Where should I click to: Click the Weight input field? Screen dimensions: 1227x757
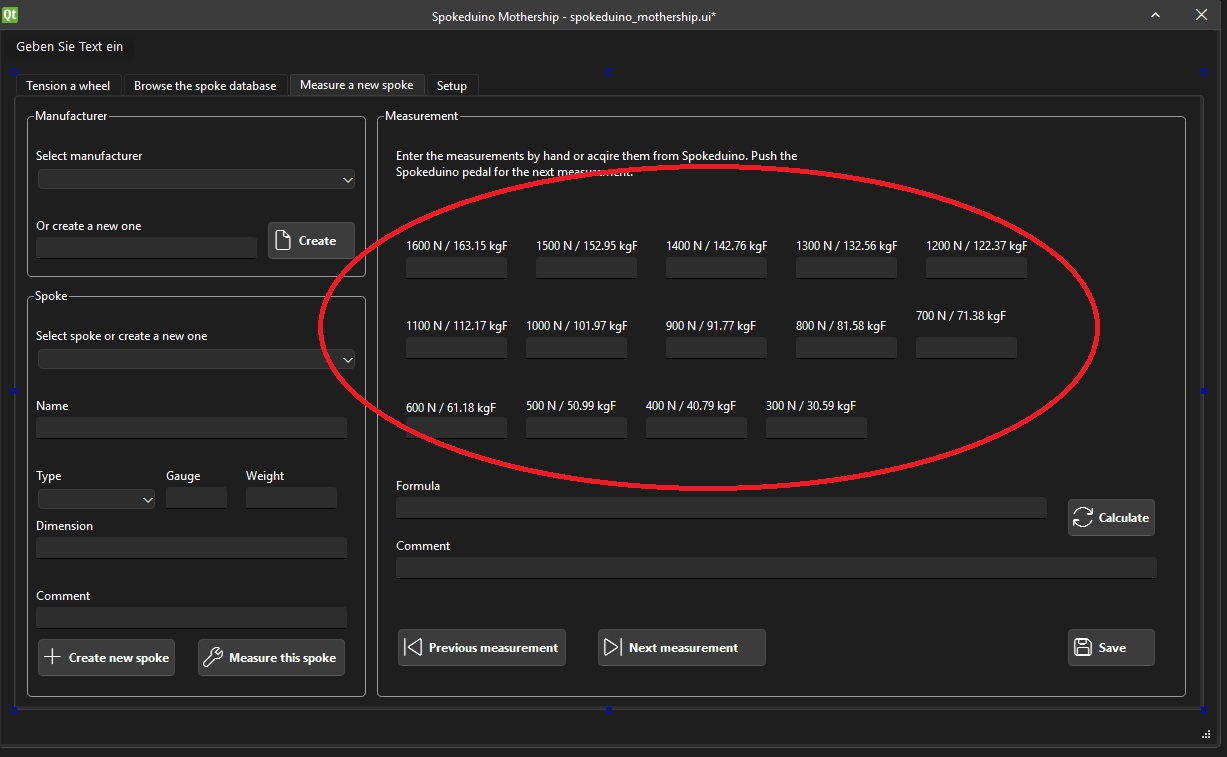[291, 498]
